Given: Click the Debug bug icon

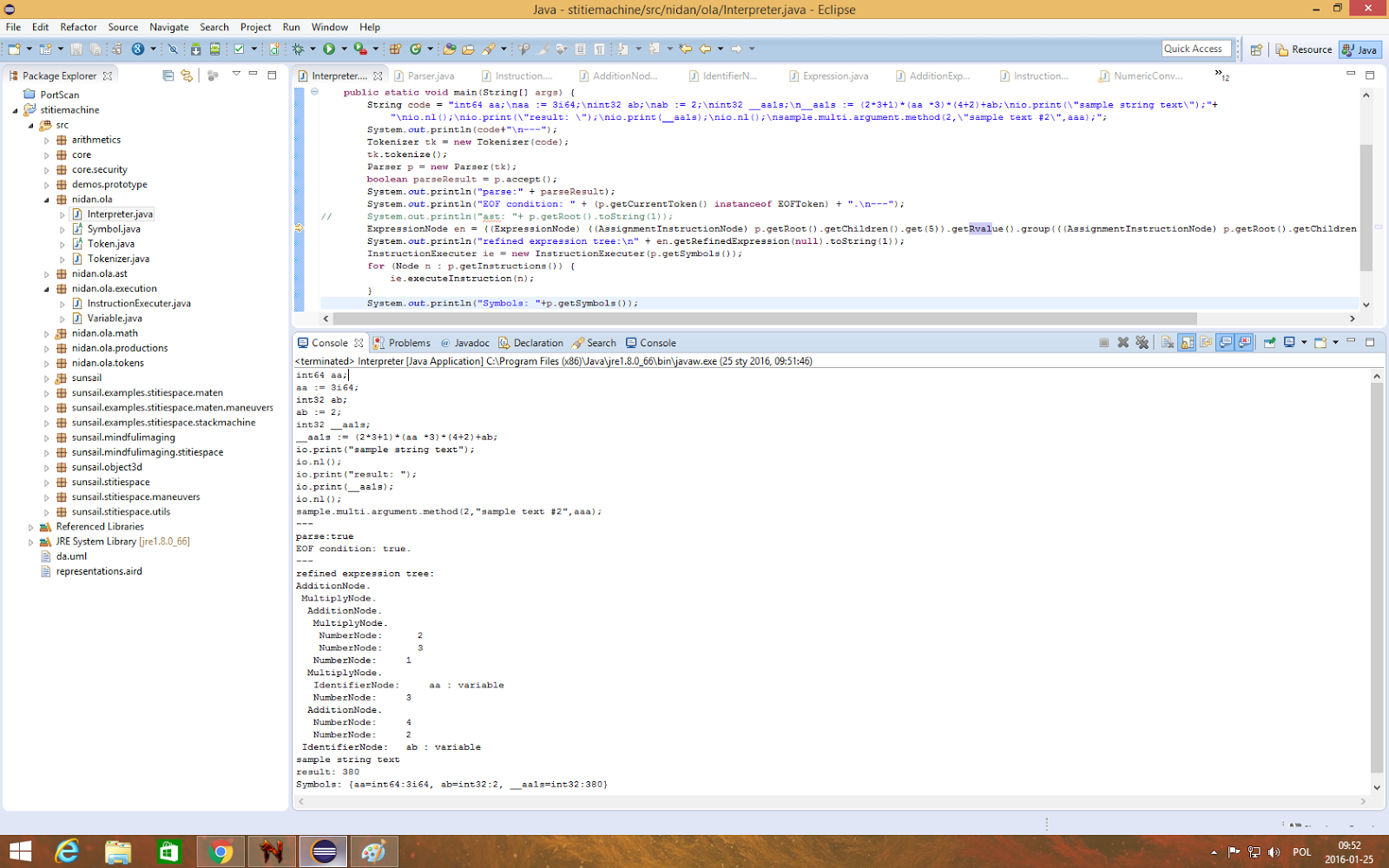Looking at the screenshot, I should tap(298, 49).
